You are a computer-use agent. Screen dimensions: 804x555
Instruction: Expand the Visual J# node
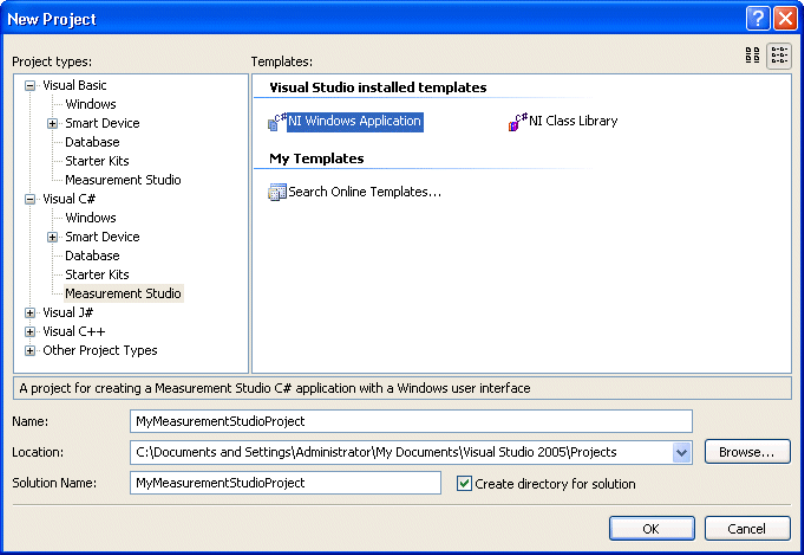click(30, 313)
